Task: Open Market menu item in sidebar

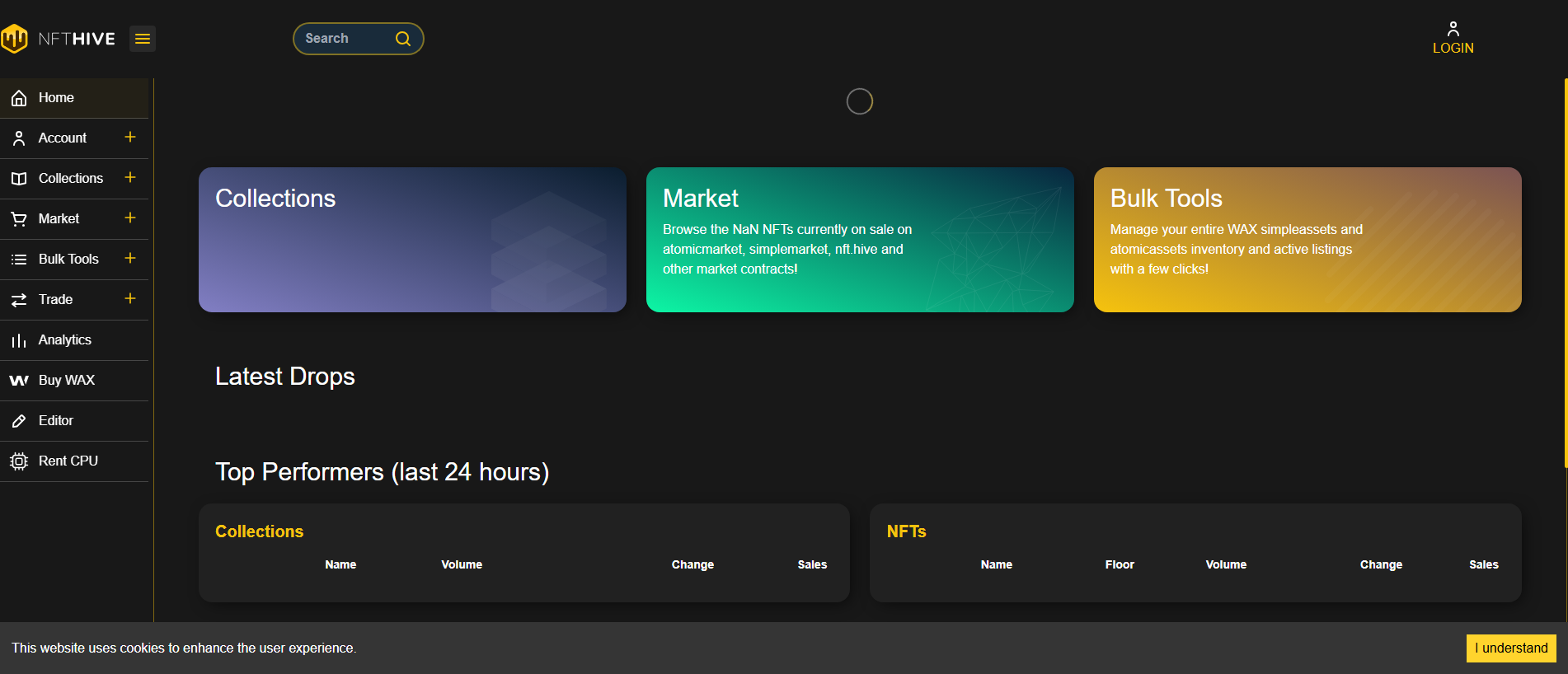Action: [59, 219]
